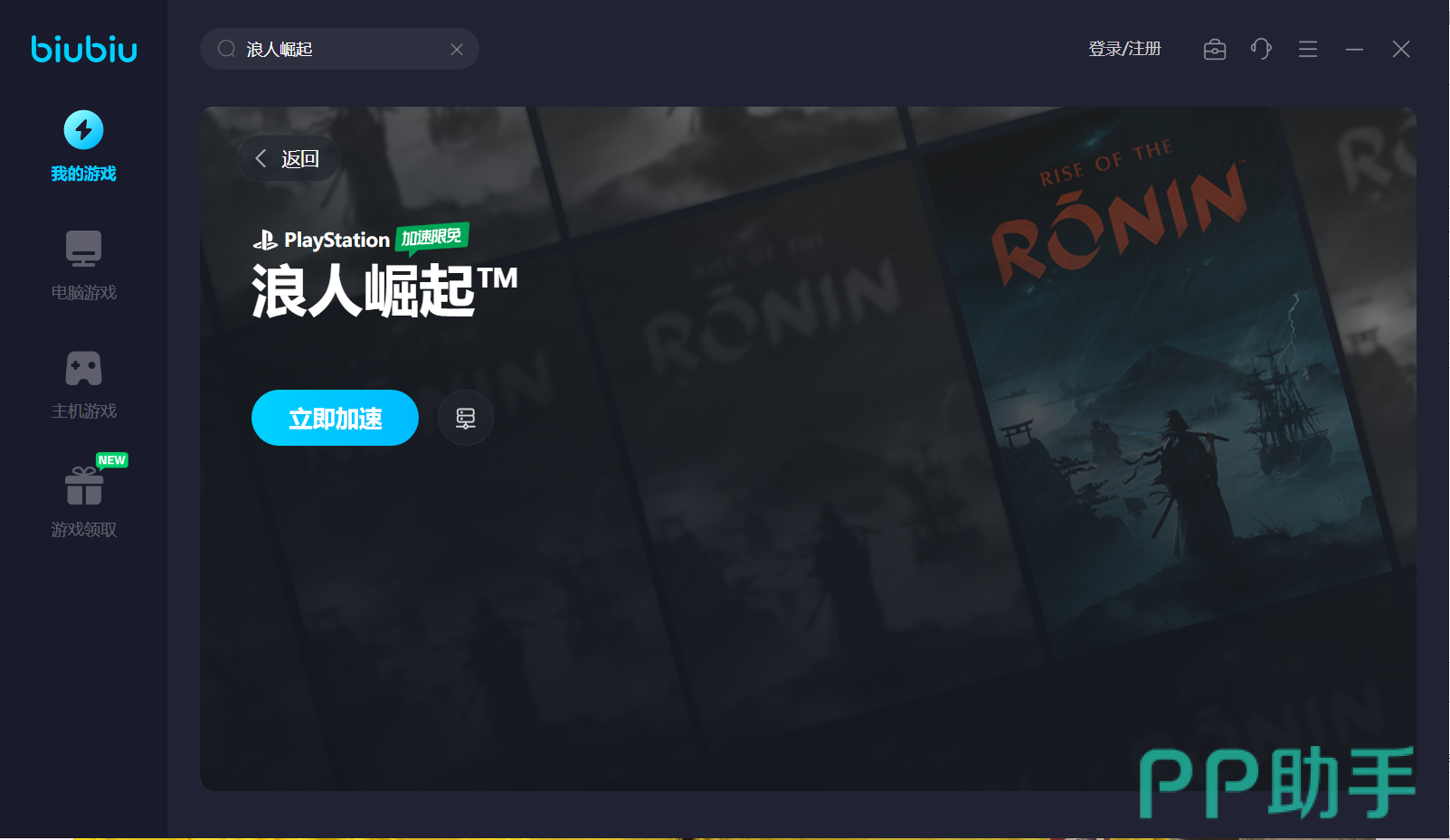Viewport: 1450px width, 840px height.
Task: Click the green 加速限免 badge
Action: [432, 237]
